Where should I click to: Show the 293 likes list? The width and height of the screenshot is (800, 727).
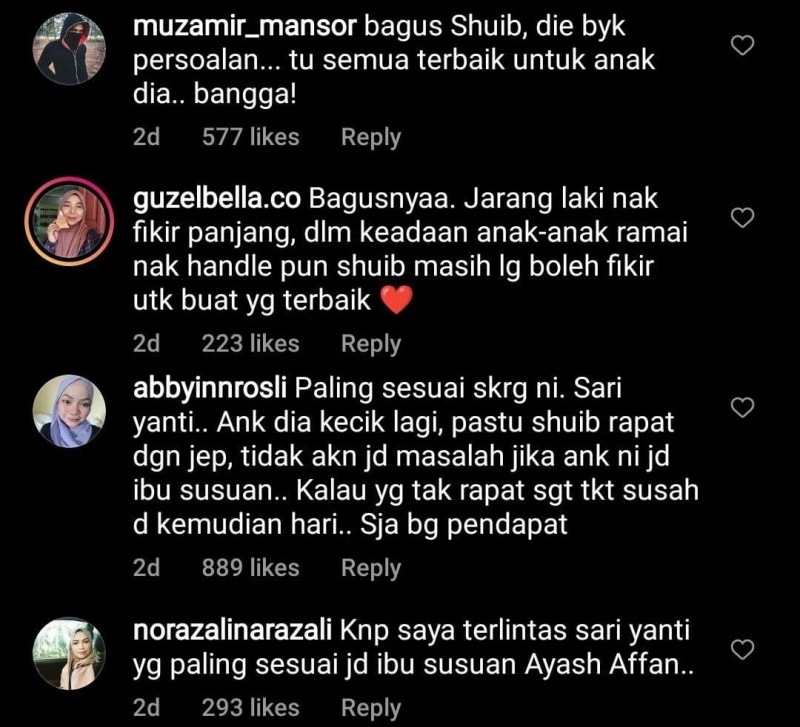(x=251, y=708)
